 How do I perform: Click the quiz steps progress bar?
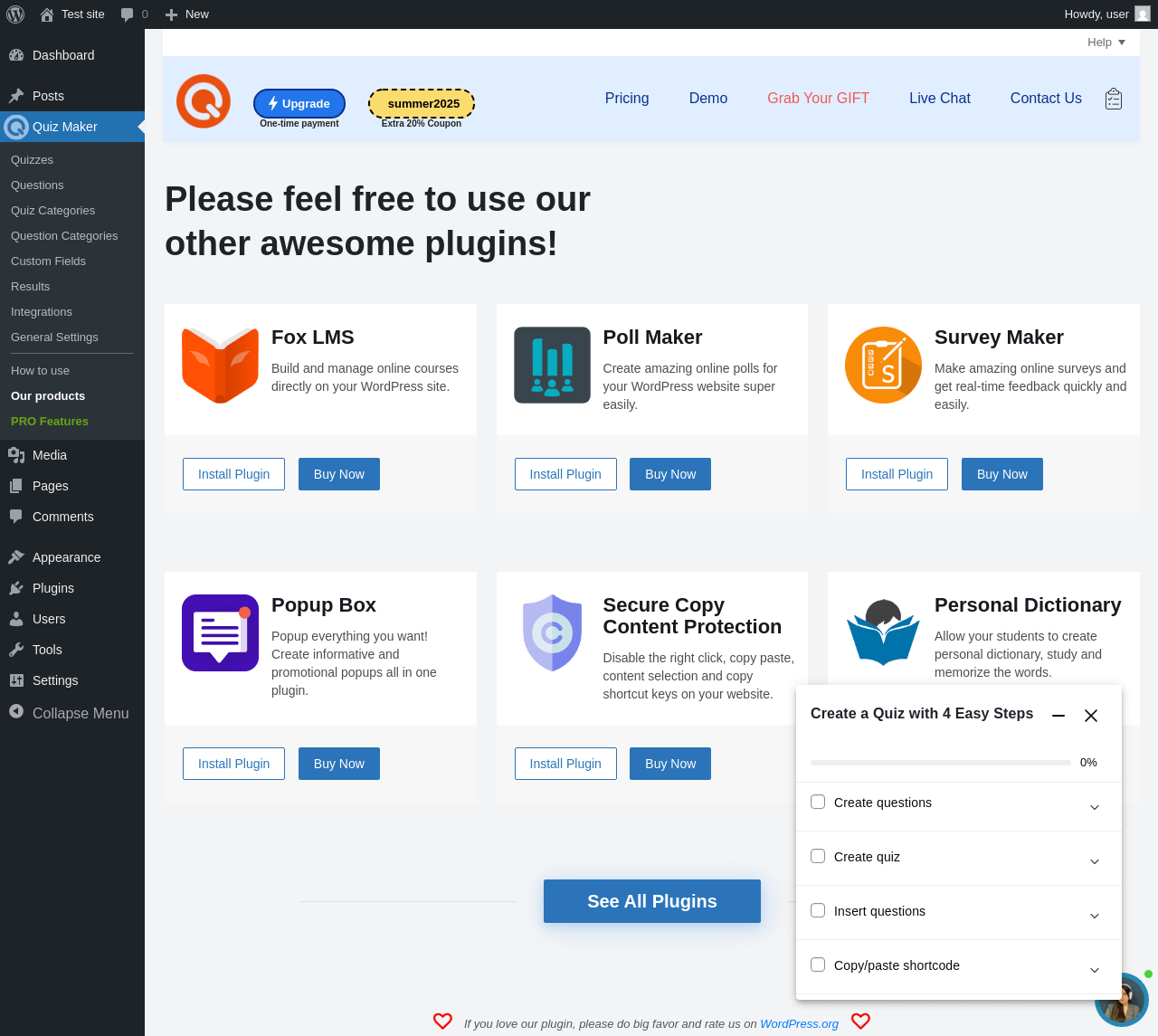[x=941, y=763]
